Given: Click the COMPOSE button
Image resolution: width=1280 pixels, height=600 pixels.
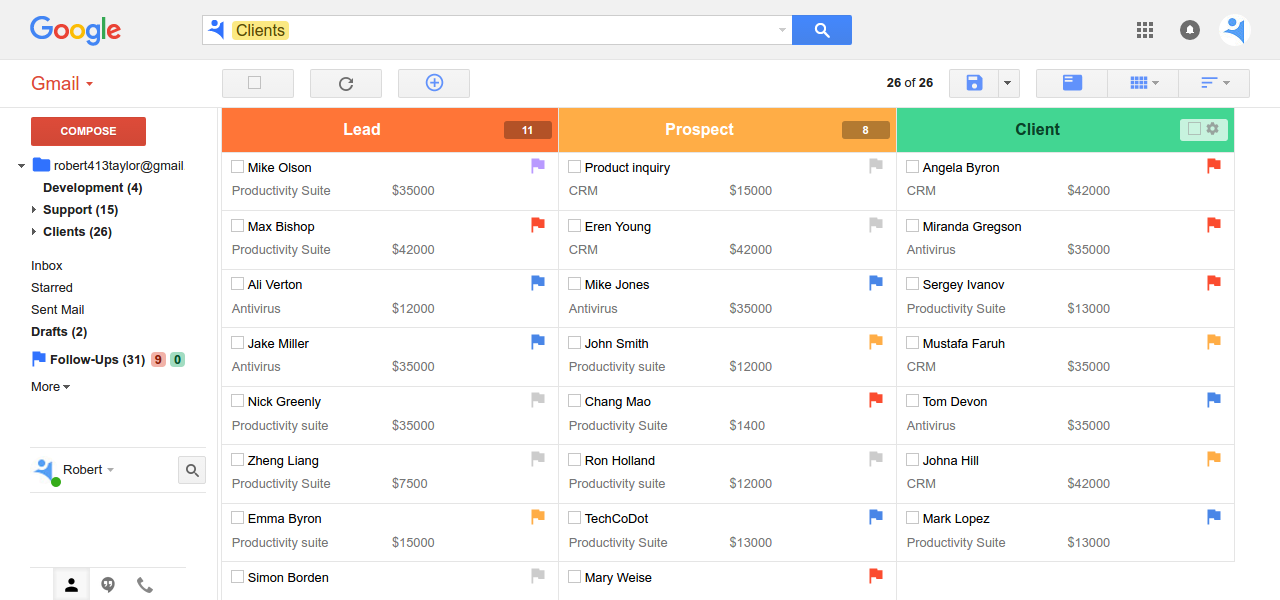Looking at the screenshot, I should tap(88, 131).
